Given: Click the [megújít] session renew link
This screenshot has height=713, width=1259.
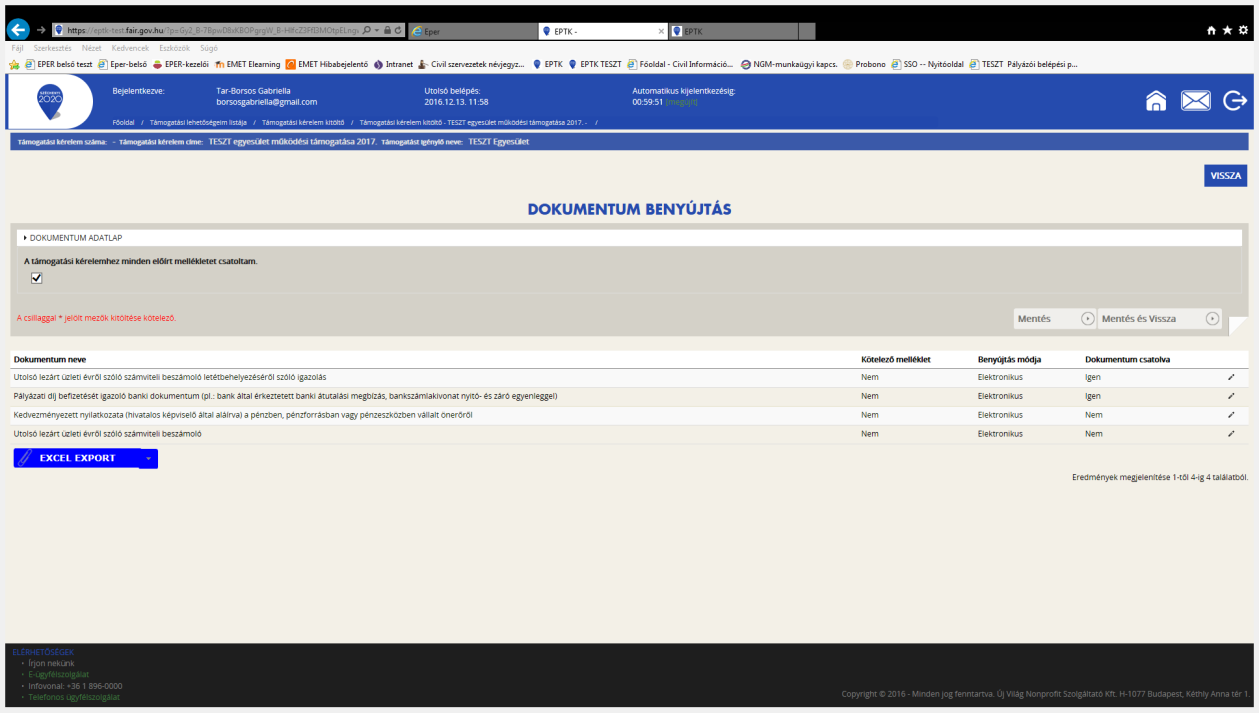Looking at the screenshot, I should 681,102.
